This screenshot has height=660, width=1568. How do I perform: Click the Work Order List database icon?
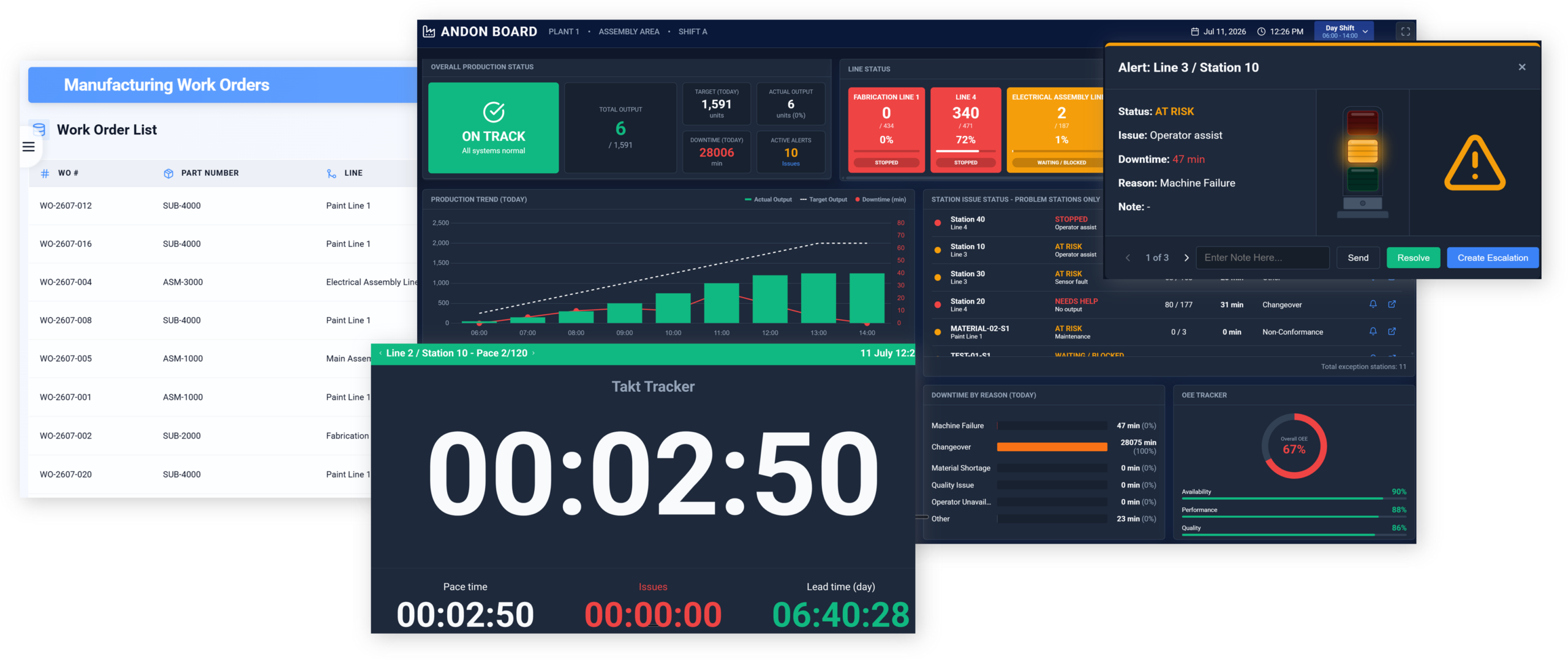click(x=39, y=129)
